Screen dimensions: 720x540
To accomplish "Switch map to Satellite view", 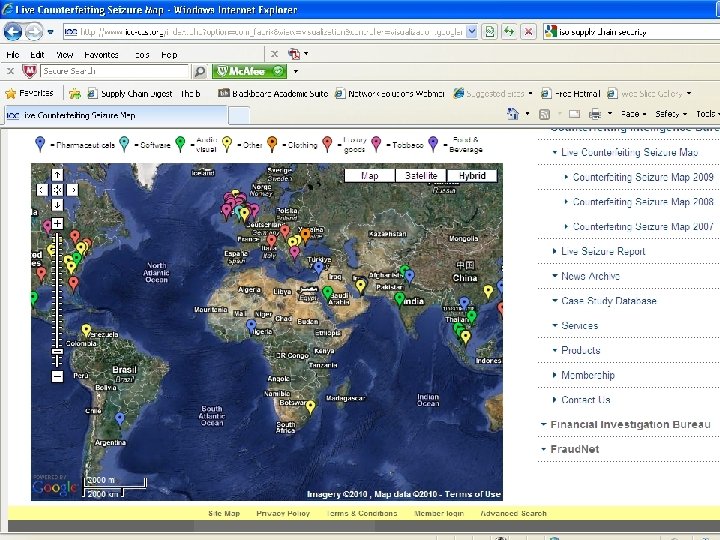I will pos(421,176).
